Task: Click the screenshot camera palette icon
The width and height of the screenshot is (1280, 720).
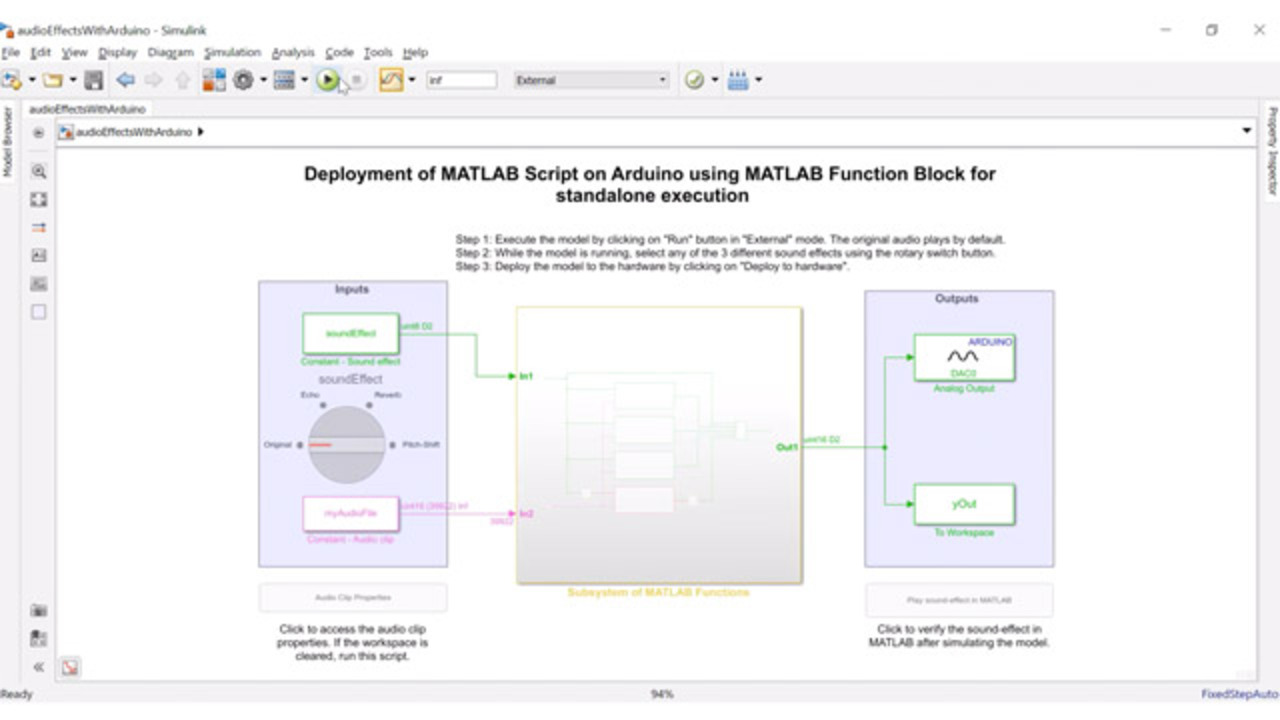Action: click(39, 610)
